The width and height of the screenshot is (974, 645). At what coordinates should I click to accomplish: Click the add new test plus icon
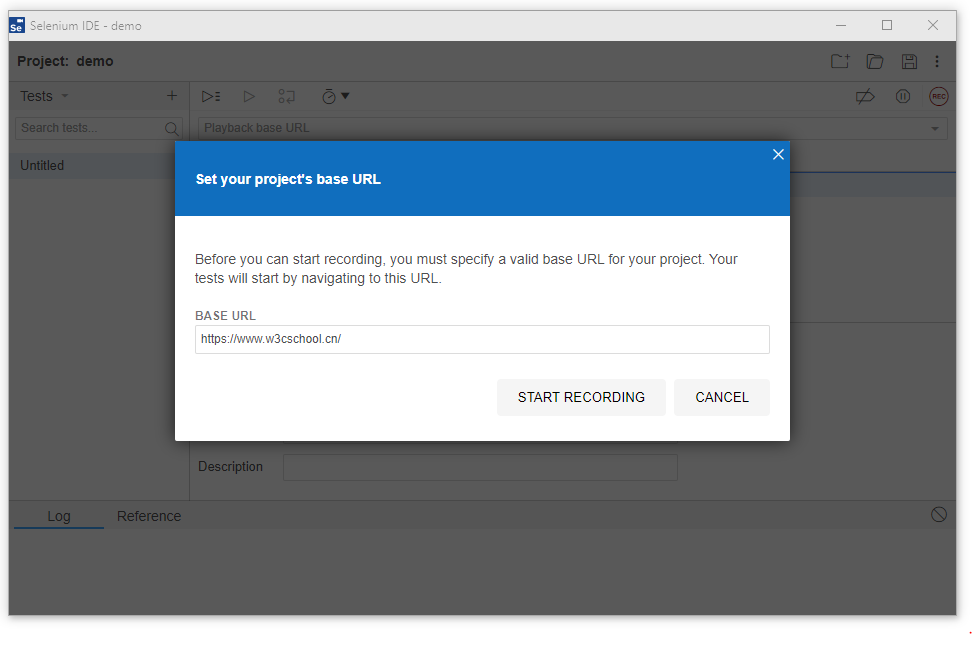coord(171,96)
